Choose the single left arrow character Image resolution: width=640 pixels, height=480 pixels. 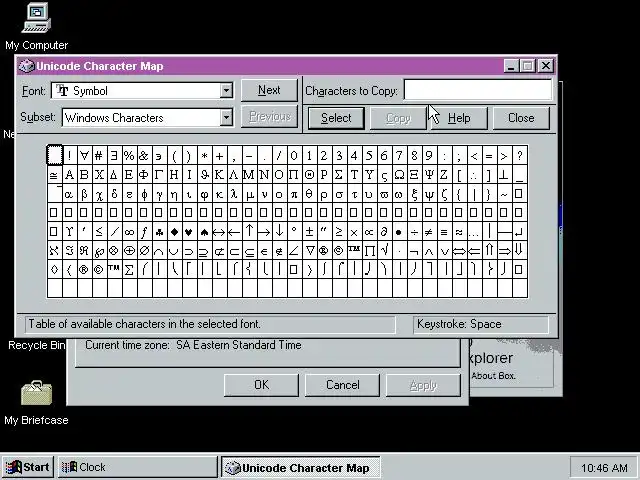235,232
